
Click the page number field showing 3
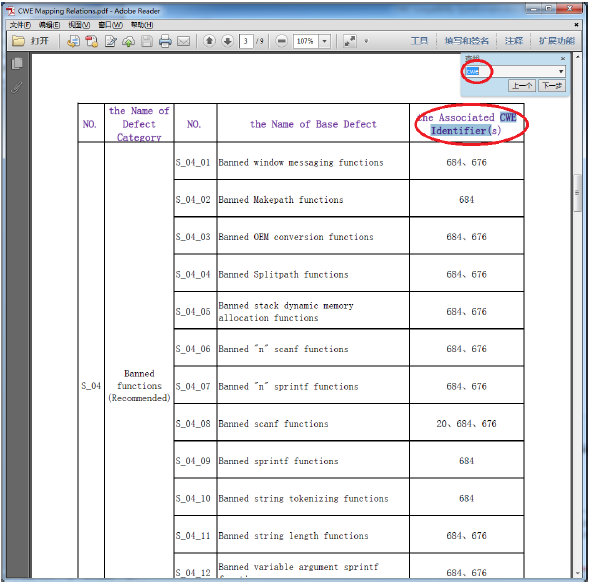click(246, 41)
